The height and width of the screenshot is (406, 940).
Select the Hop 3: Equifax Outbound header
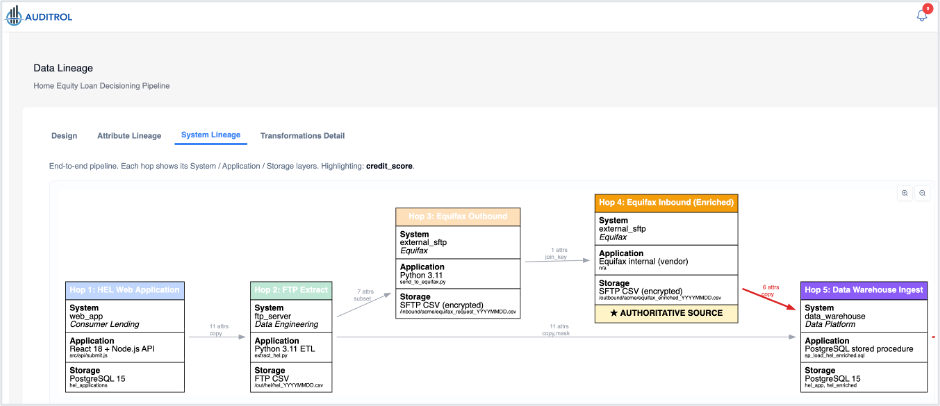tap(458, 216)
